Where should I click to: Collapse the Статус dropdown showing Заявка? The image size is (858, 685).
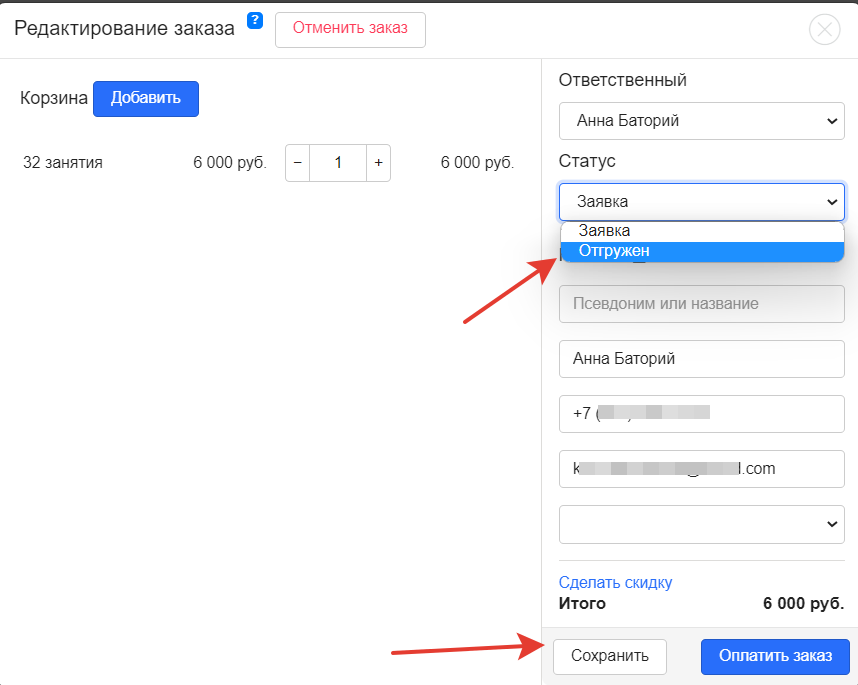[702, 201]
